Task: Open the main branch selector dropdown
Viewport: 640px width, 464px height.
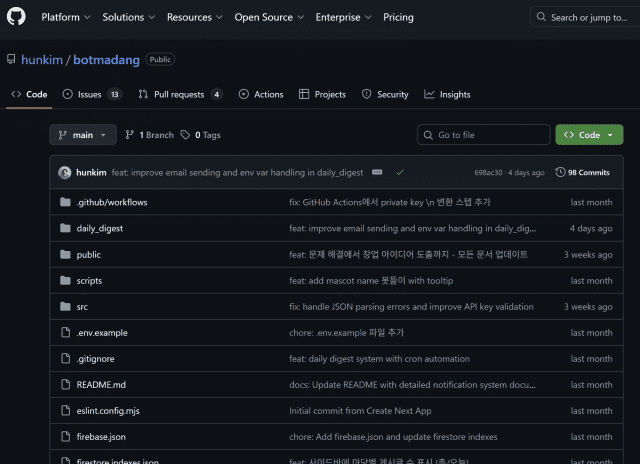Action: coord(83,135)
